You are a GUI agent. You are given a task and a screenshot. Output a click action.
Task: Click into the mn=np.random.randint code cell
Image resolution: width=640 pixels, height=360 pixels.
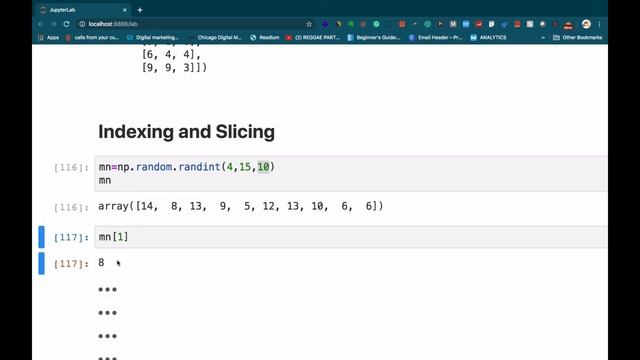351,173
